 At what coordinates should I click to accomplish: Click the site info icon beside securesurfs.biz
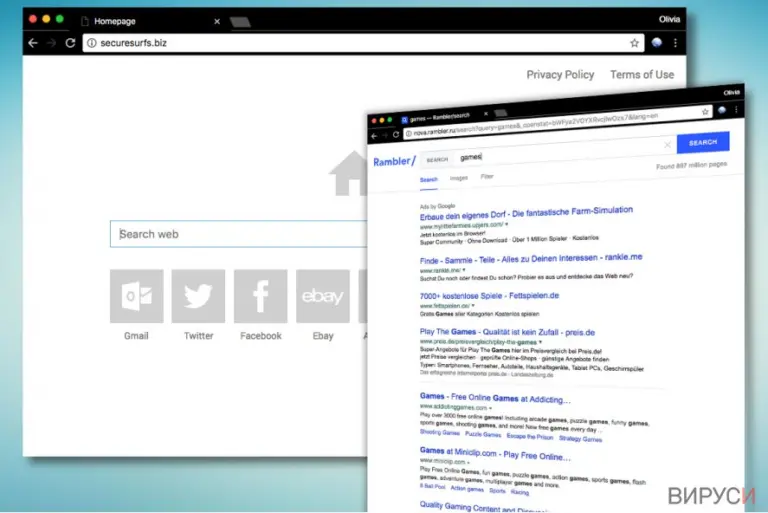92,43
